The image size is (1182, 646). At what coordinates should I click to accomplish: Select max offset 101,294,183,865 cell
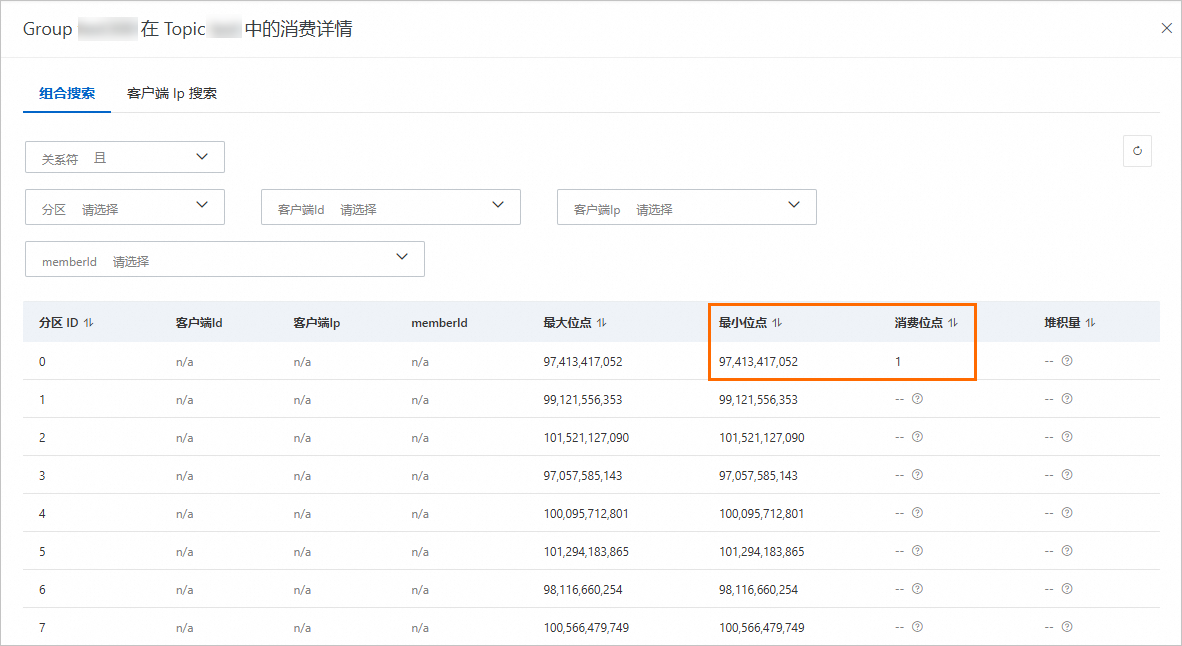pyautogui.click(x=586, y=552)
